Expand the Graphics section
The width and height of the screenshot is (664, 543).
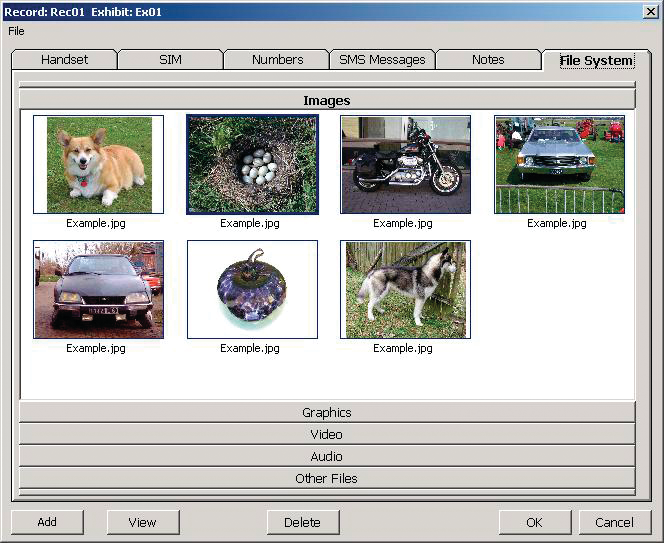pyautogui.click(x=327, y=412)
